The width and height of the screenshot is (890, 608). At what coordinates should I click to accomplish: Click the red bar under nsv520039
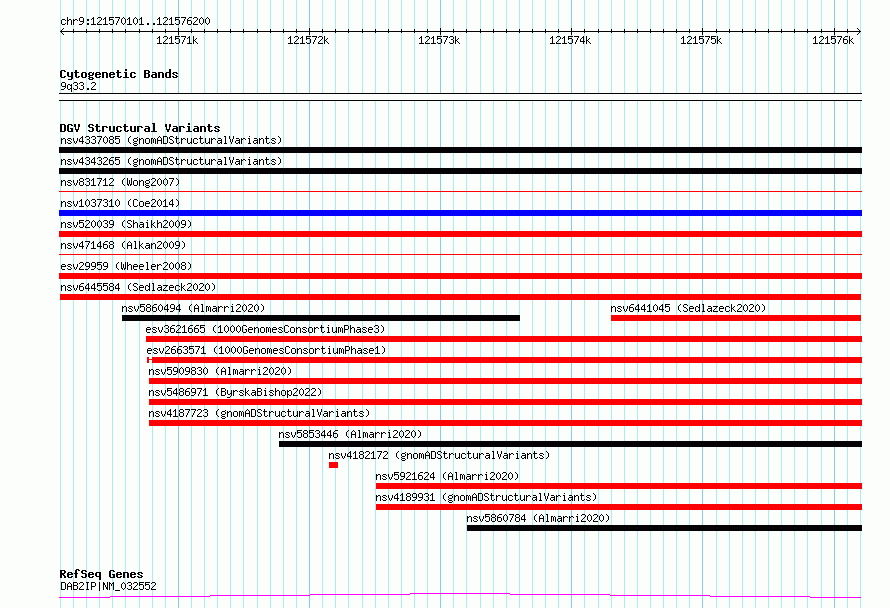coord(460,234)
